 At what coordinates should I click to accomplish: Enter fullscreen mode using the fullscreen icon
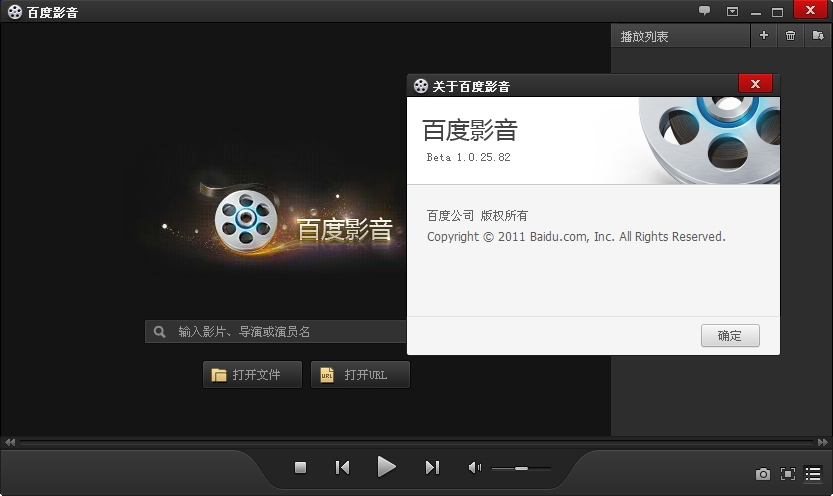pos(788,474)
